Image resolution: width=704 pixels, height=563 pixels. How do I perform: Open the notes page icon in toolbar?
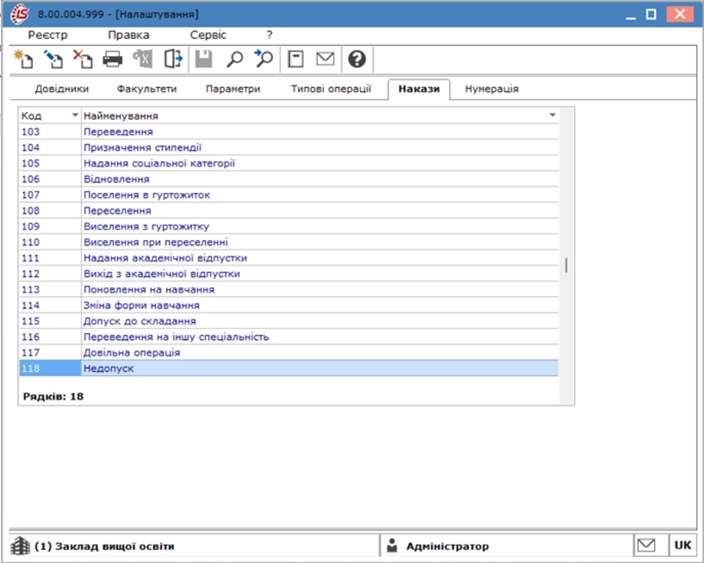pos(295,59)
